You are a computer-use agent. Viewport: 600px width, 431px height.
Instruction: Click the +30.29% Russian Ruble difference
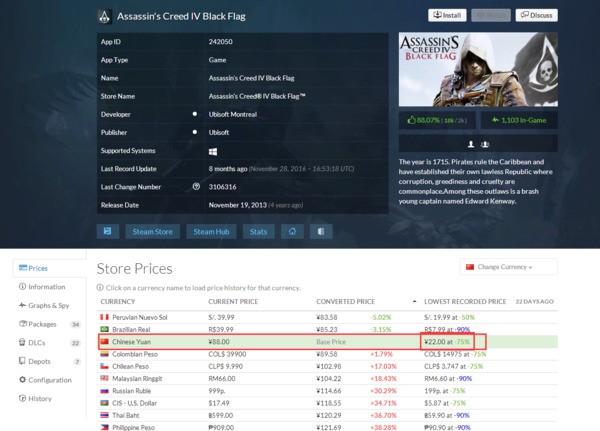click(383, 391)
